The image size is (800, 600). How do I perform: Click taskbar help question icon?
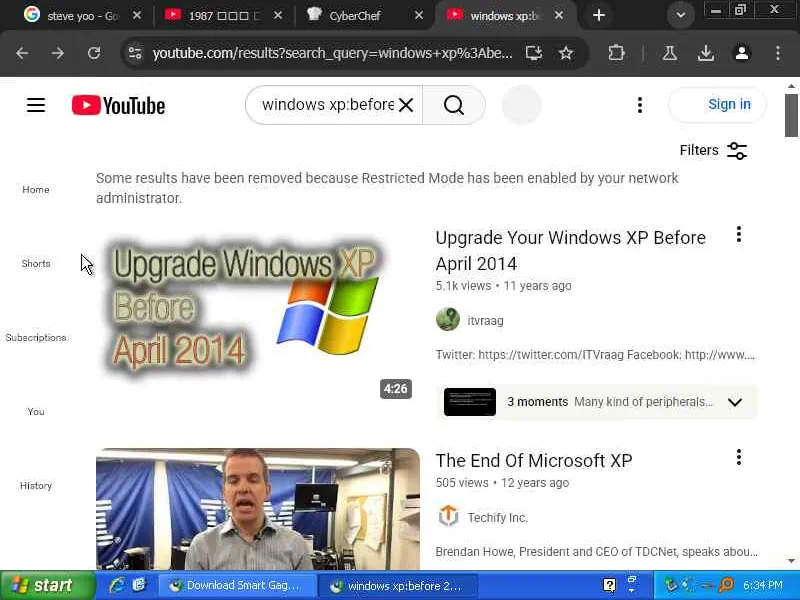(x=609, y=585)
